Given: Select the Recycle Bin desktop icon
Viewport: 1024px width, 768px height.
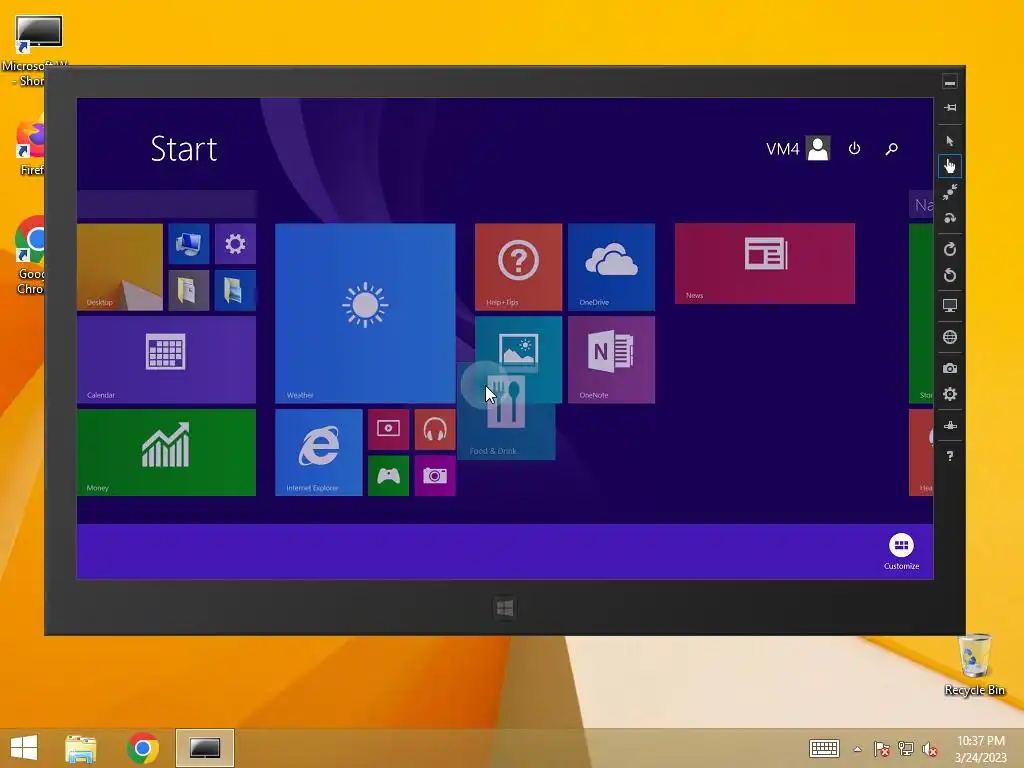Looking at the screenshot, I should click(974, 665).
